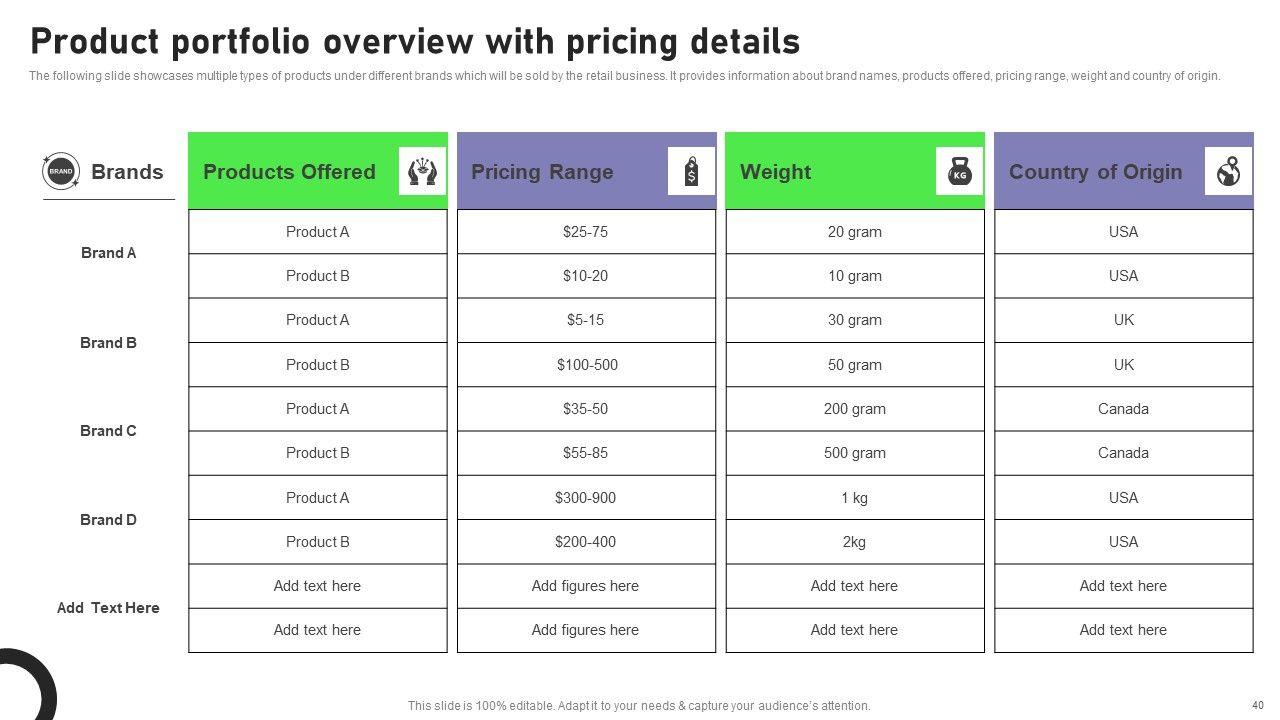
Task: Click the slide number 40
Action: (x=1258, y=704)
